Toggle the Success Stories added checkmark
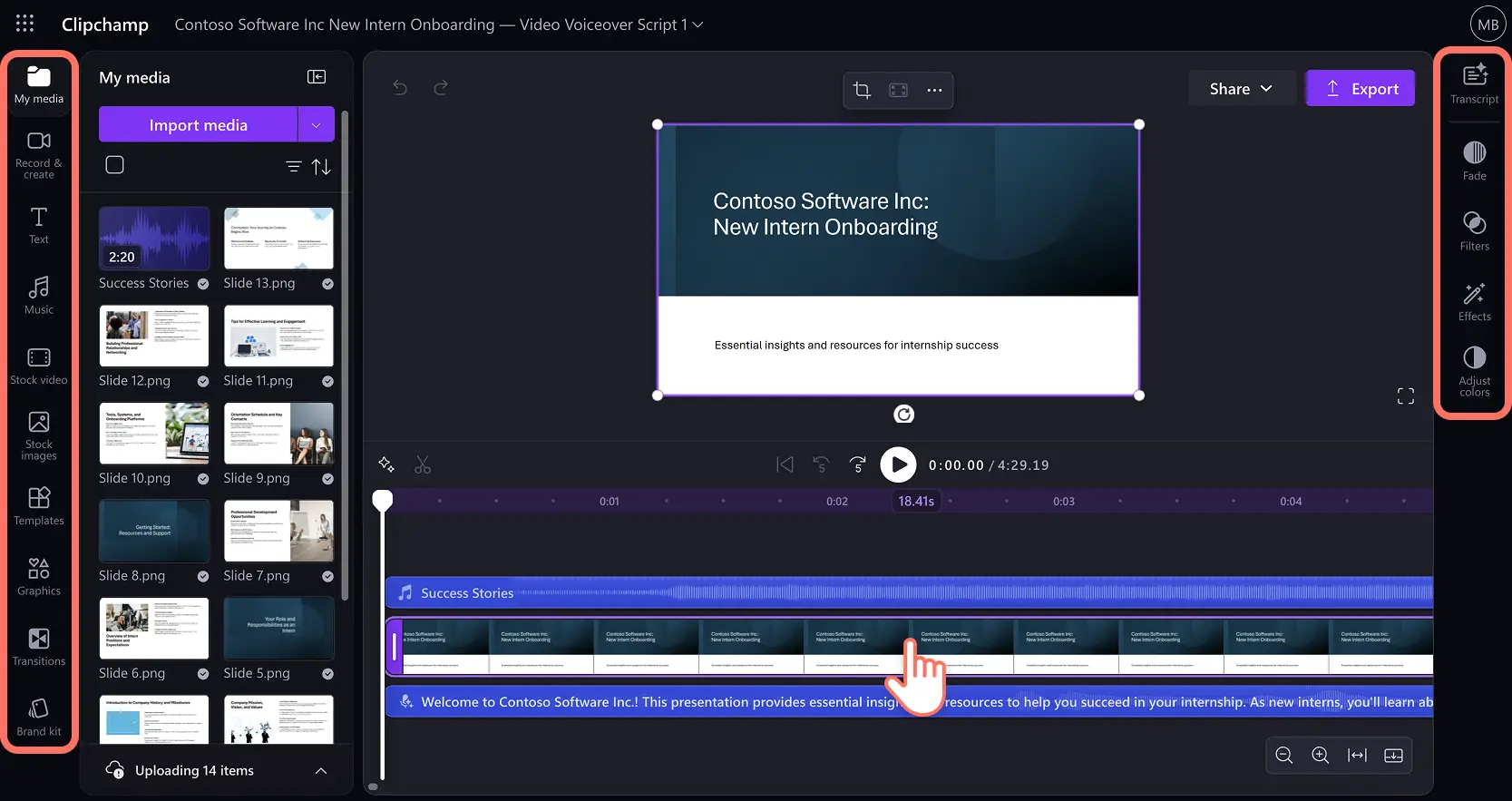 pos(203,284)
